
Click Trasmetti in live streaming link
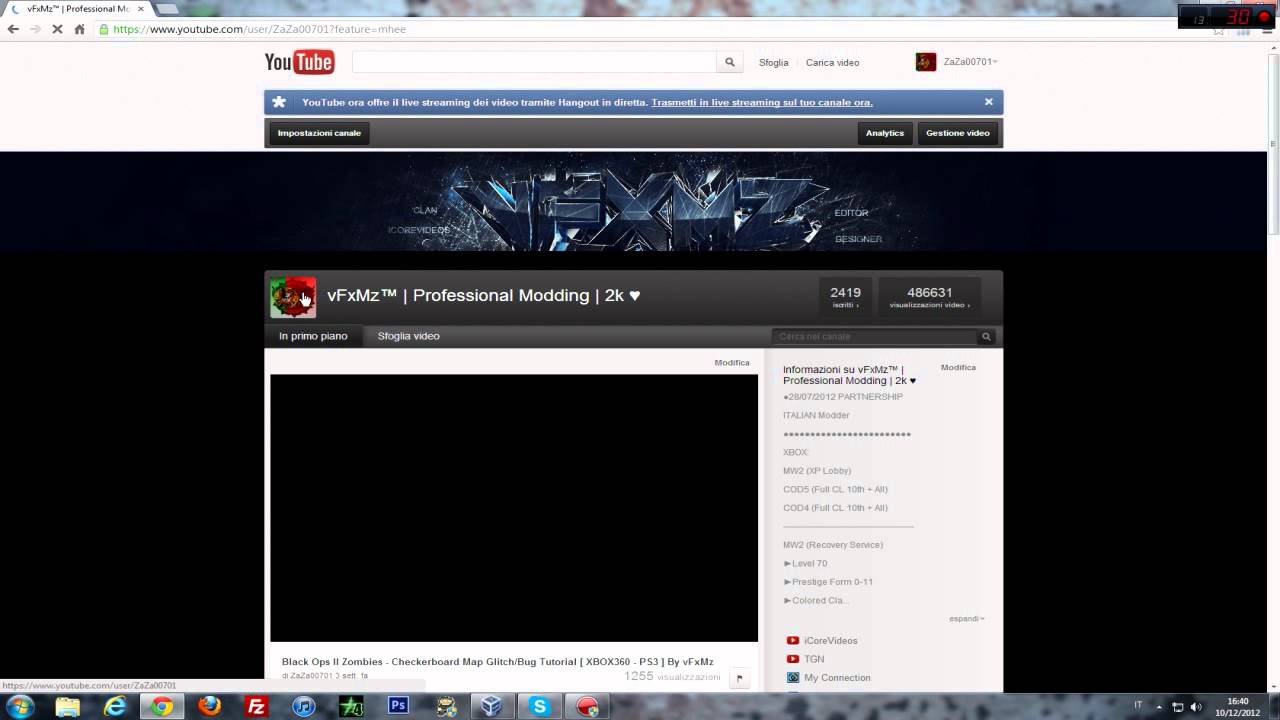click(762, 102)
